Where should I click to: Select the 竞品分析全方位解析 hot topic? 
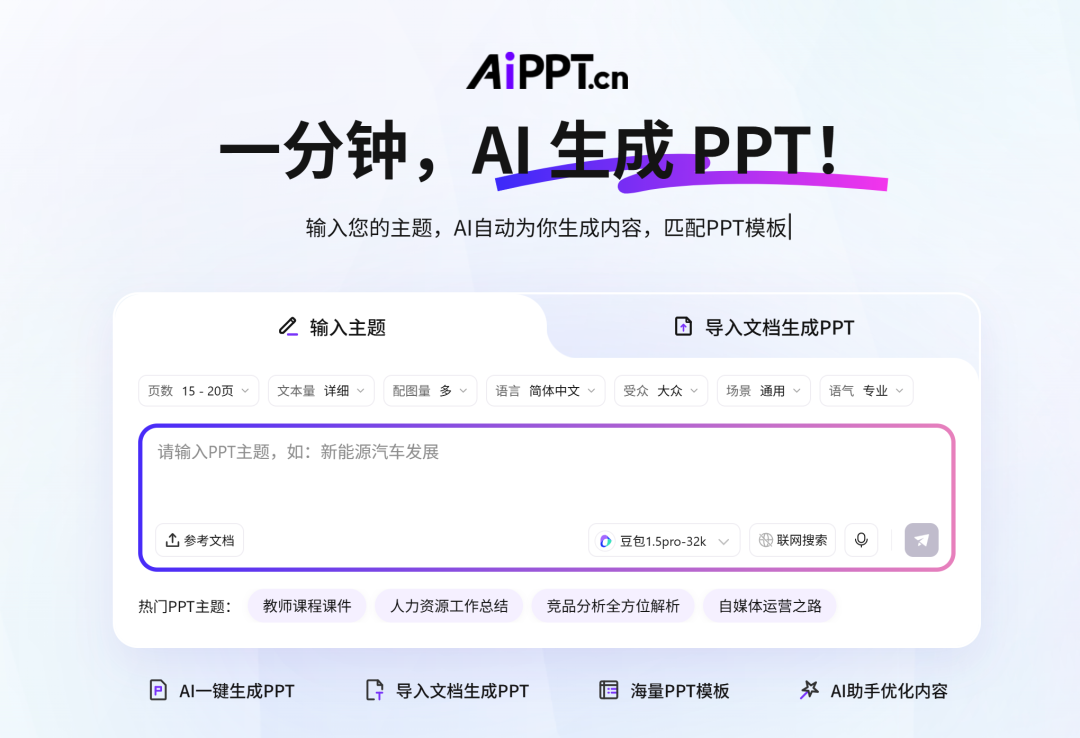click(612, 606)
